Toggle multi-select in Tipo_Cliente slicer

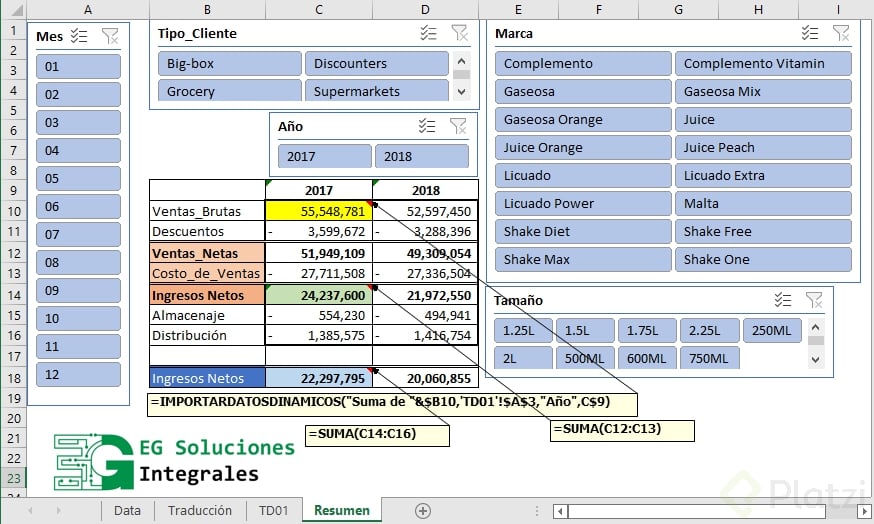(428, 33)
